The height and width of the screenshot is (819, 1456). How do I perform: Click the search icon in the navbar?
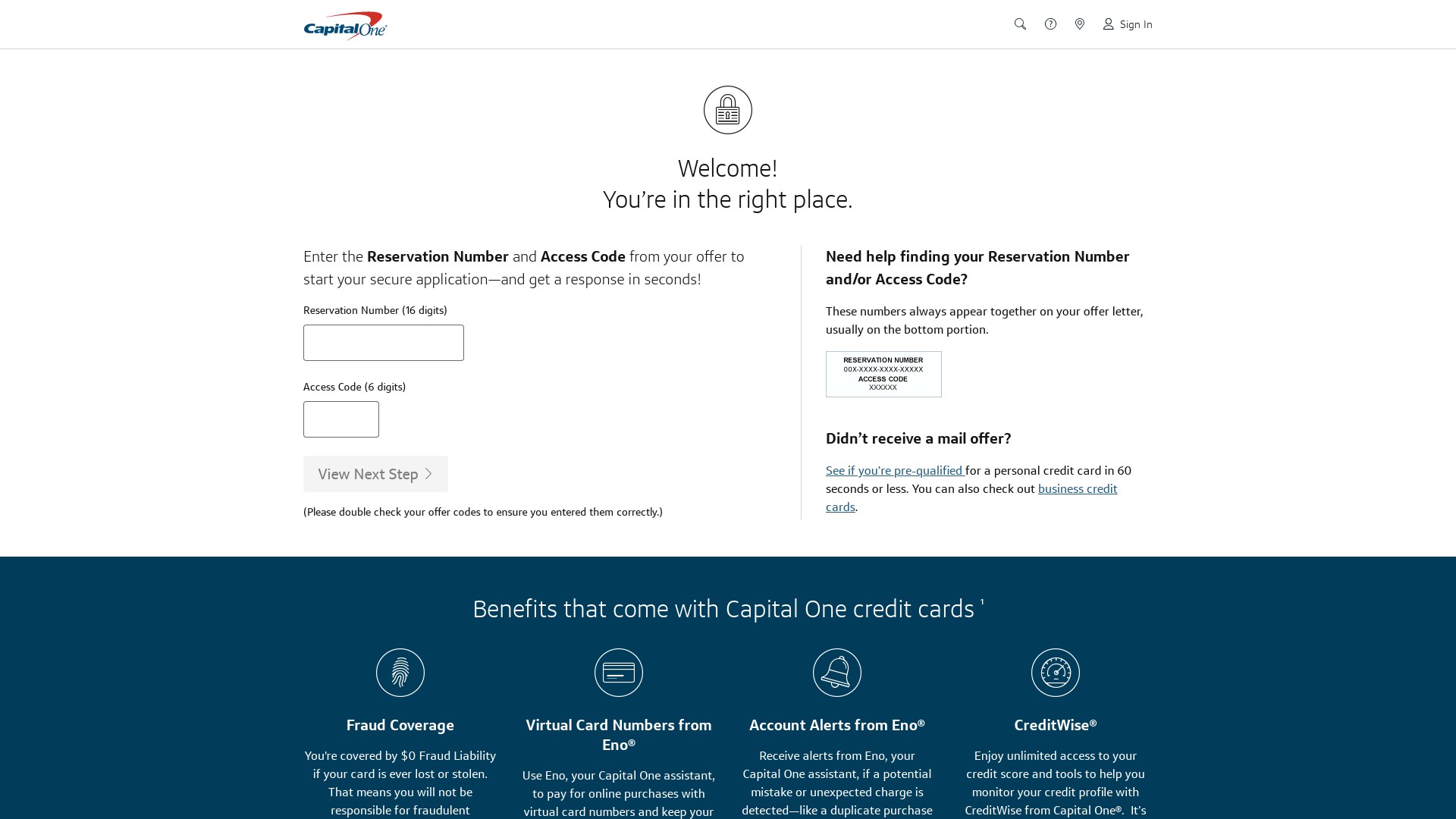click(x=1020, y=24)
